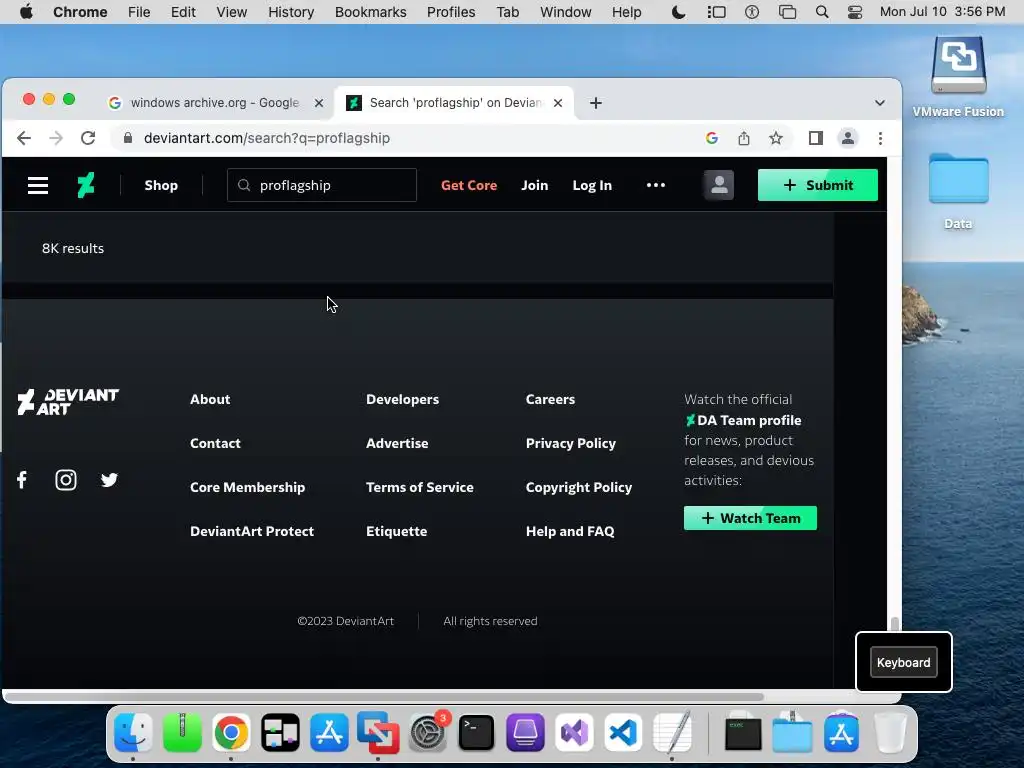Click the green DeviantArt logo in header
1024x768 pixels.
(x=86, y=185)
